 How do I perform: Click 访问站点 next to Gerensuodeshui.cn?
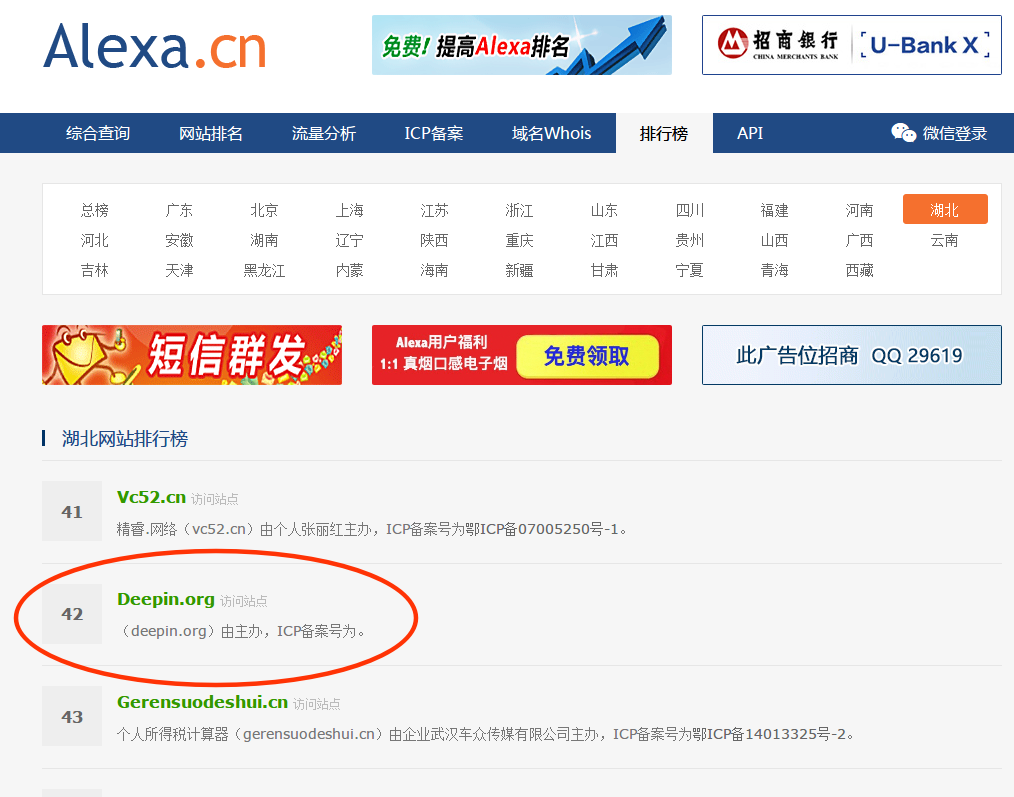pos(317,704)
